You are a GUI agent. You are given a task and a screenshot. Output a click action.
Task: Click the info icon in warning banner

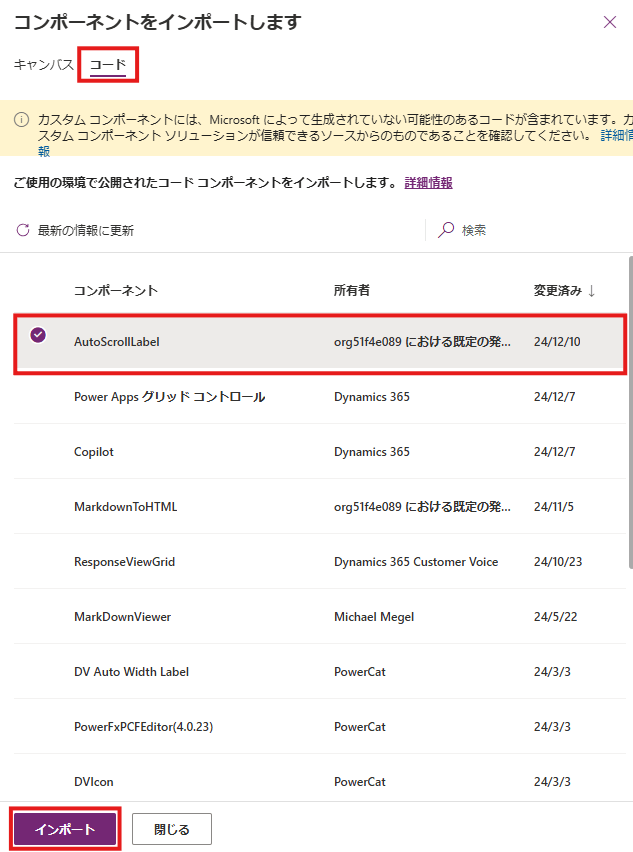pyautogui.click(x=21, y=120)
